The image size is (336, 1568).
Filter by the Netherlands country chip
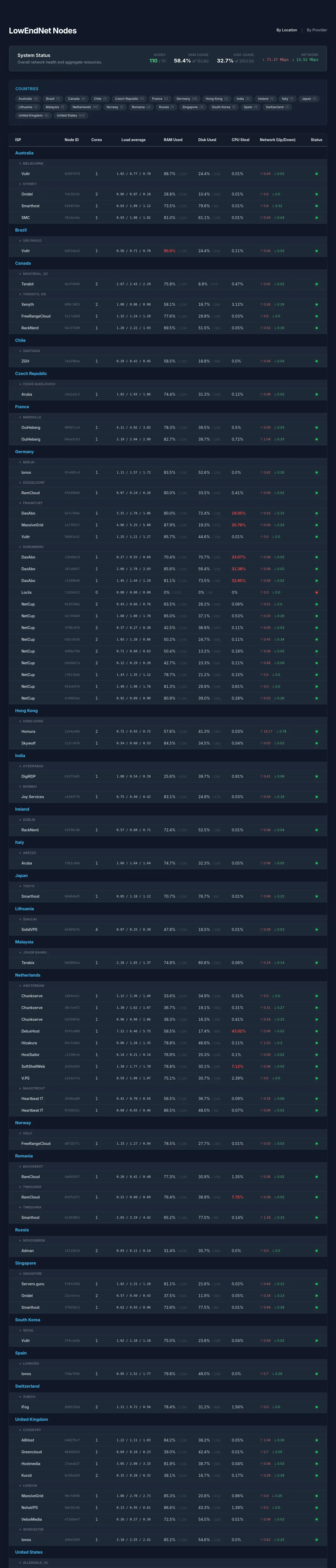[x=85, y=107]
